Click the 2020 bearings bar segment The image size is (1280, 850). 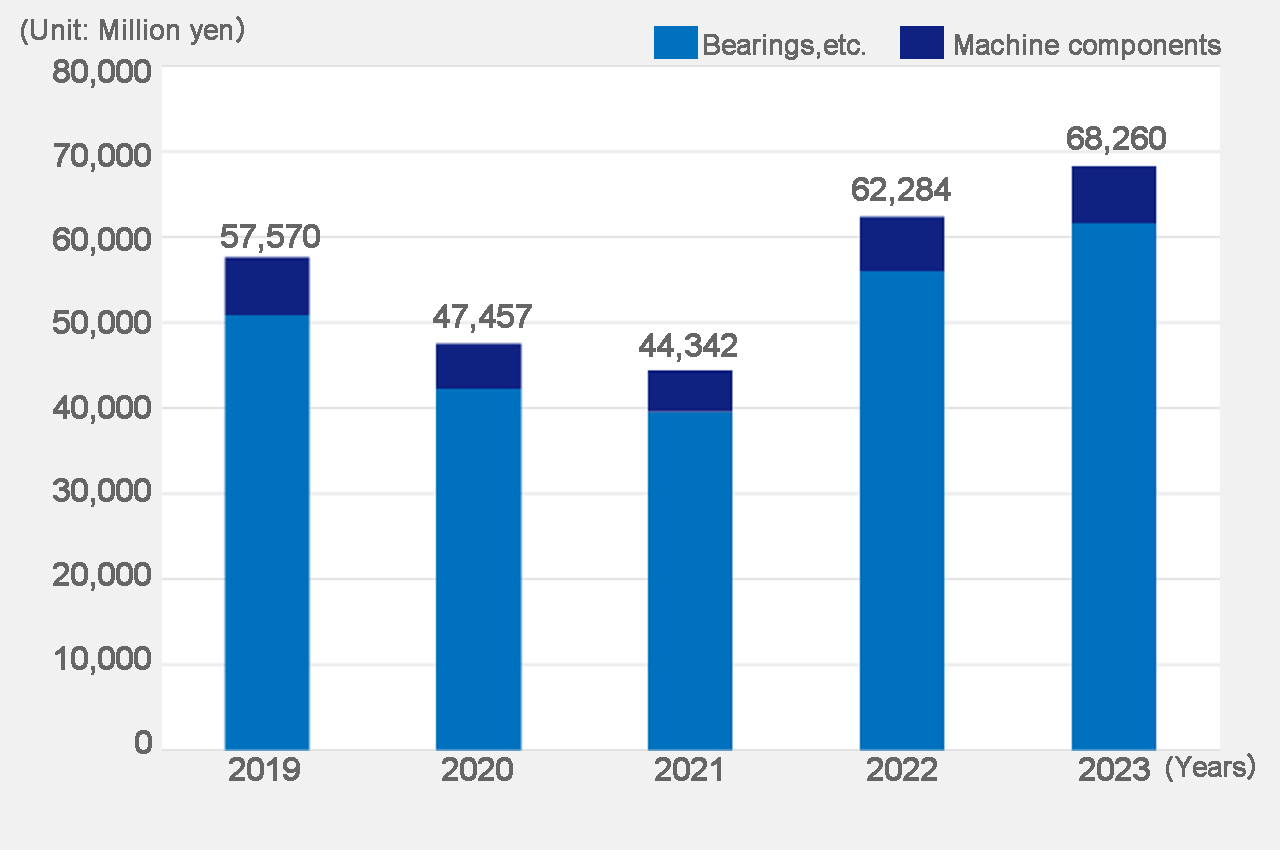(478, 568)
